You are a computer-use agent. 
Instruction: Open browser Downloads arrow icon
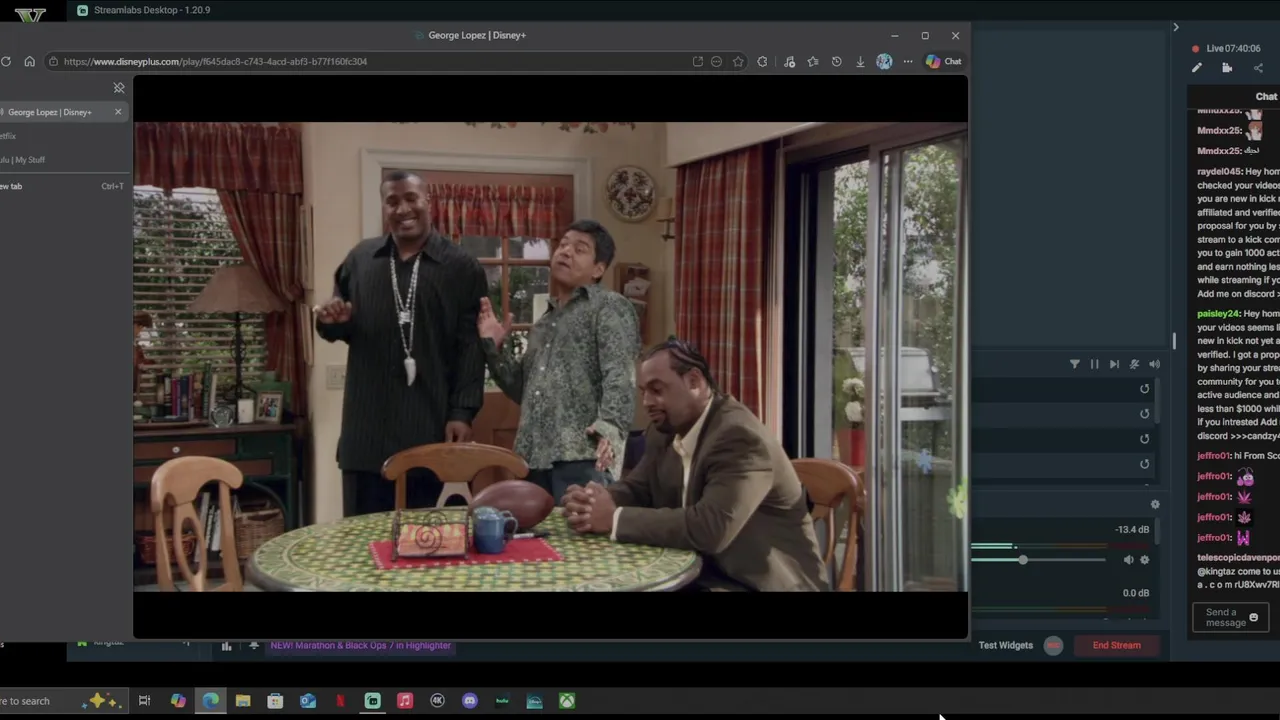pyautogui.click(x=860, y=61)
